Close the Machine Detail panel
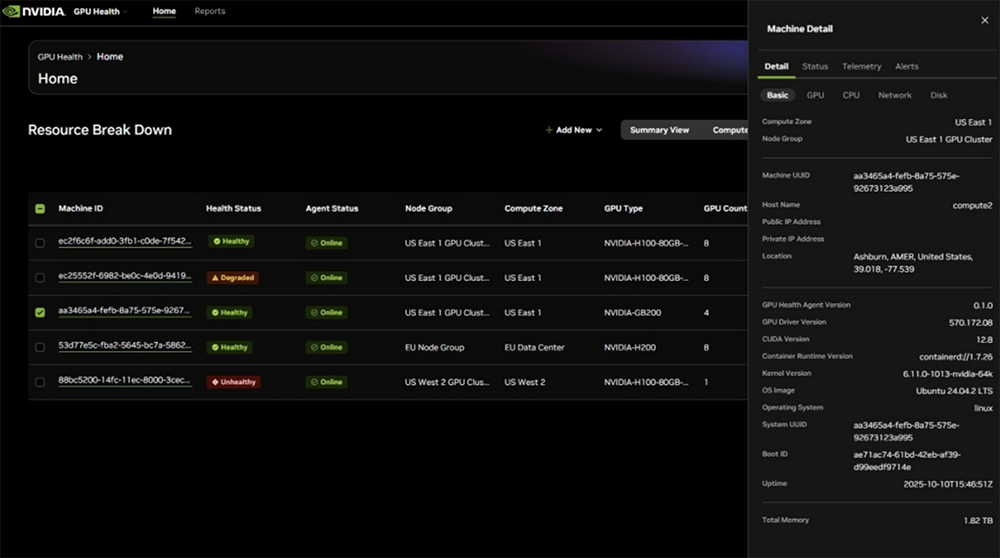Screen dimensions: 1000x558 click(984, 20)
